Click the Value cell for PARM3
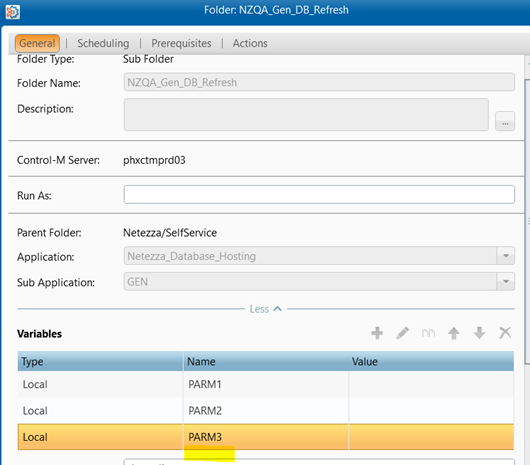 (x=431, y=437)
